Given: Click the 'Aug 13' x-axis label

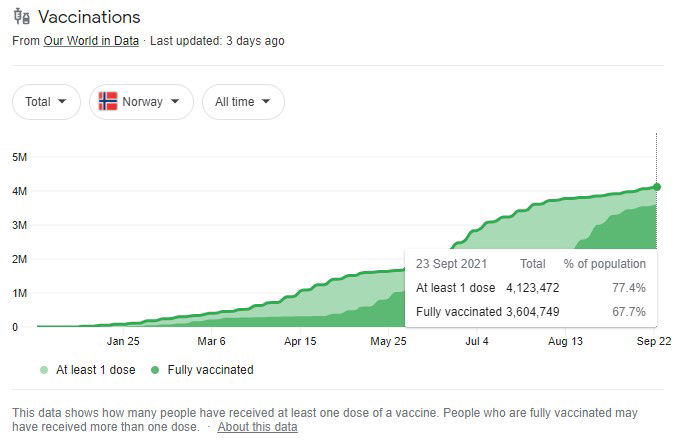Looking at the screenshot, I should click(566, 341).
